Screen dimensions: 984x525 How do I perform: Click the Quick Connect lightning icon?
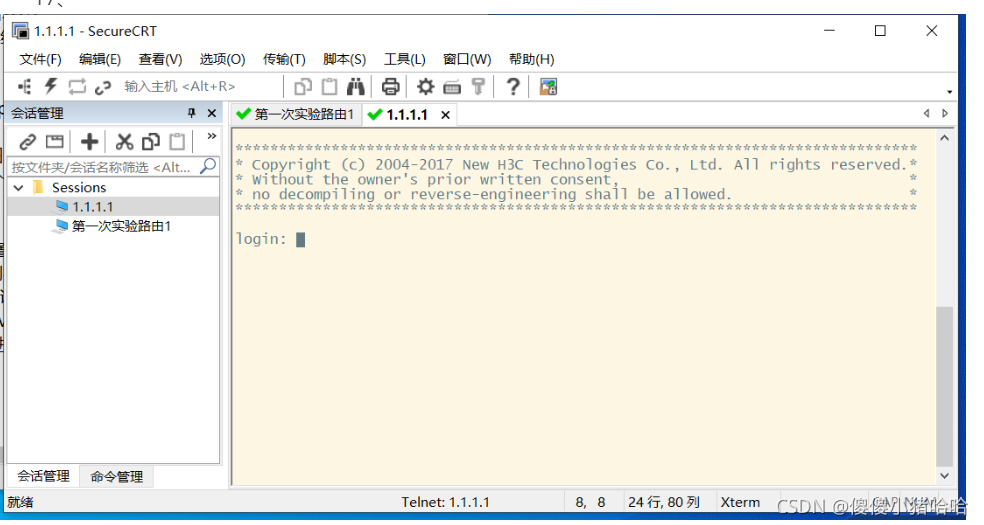click(x=51, y=87)
